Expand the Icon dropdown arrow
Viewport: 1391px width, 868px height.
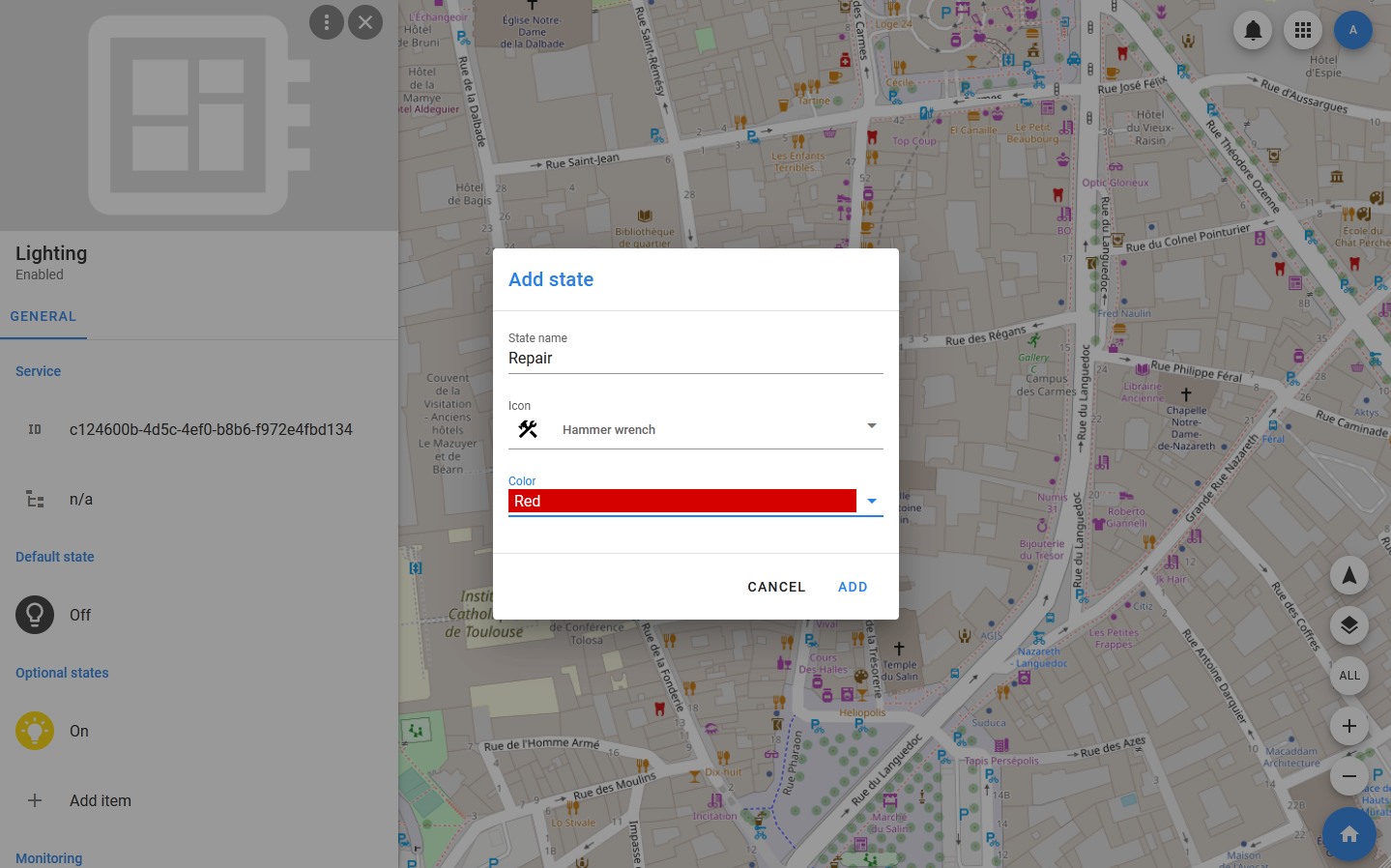click(871, 426)
